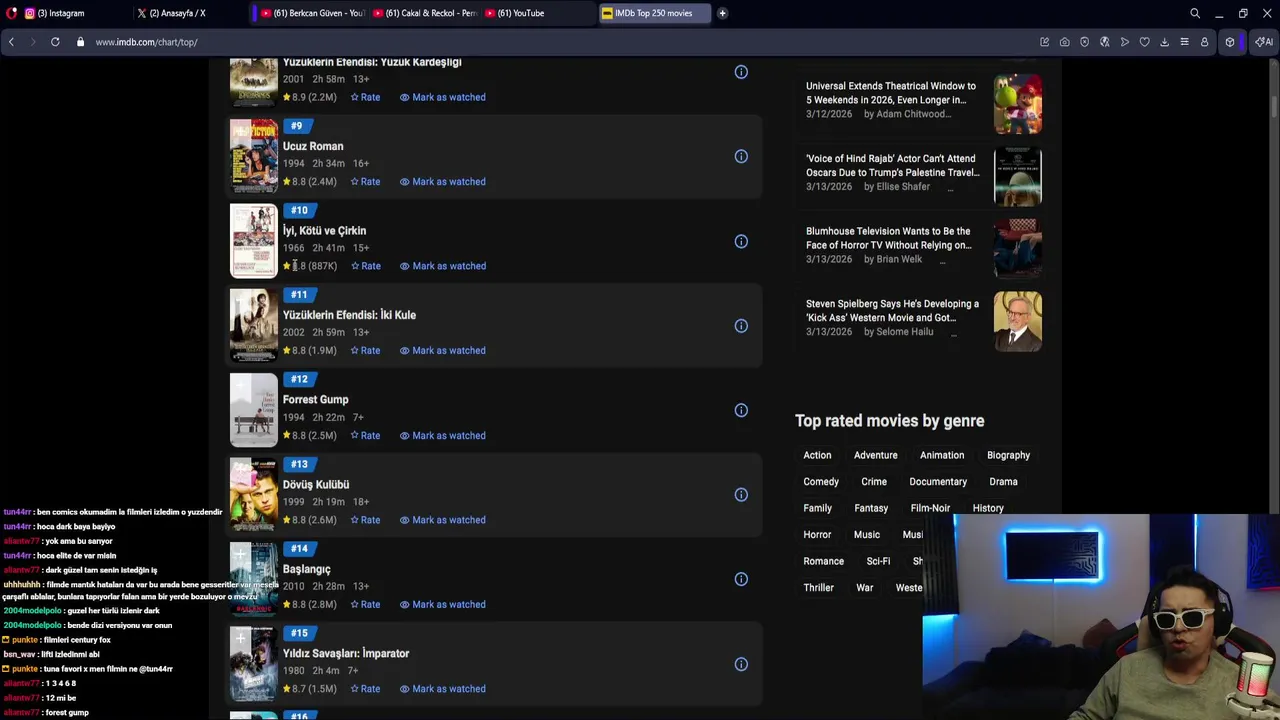This screenshot has width=1280, height=720.
Task: Open the Spielberg news thumbnail image
Action: pyautogui.click(x=1018, y=321)
